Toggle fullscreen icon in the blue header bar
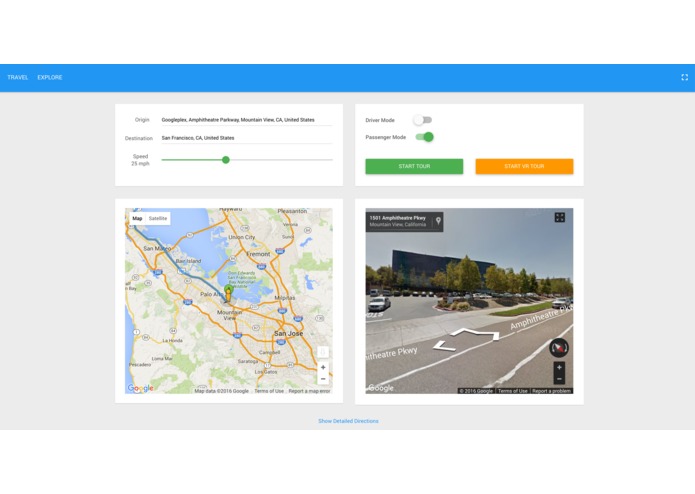Screen dimensions: 695x494 click(684, 78)
